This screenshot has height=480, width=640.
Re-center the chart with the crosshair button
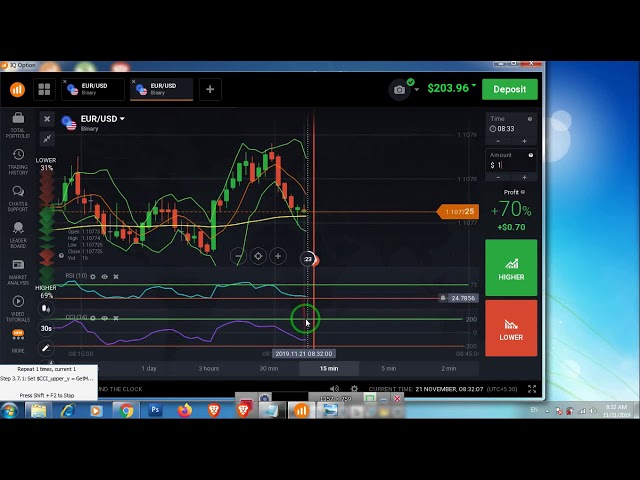pos(258,256)
